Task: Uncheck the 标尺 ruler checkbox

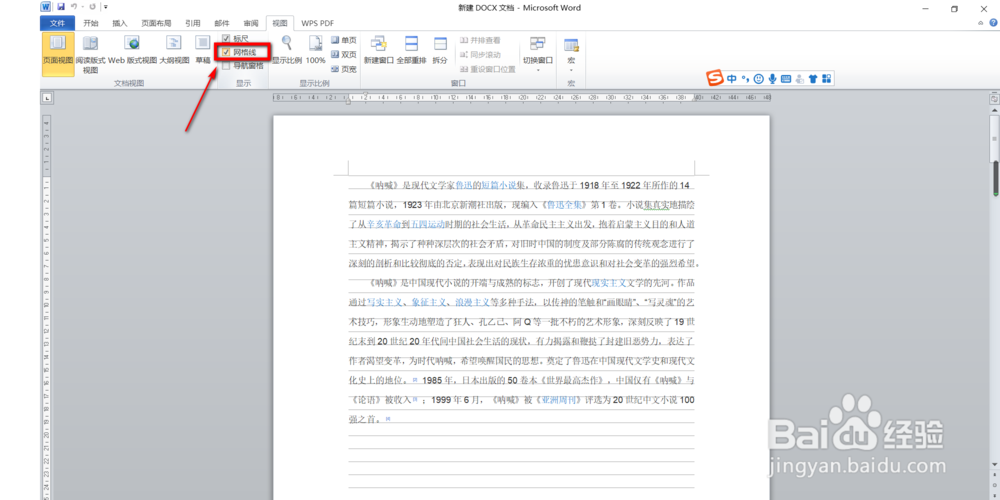Action: [226, 39]
